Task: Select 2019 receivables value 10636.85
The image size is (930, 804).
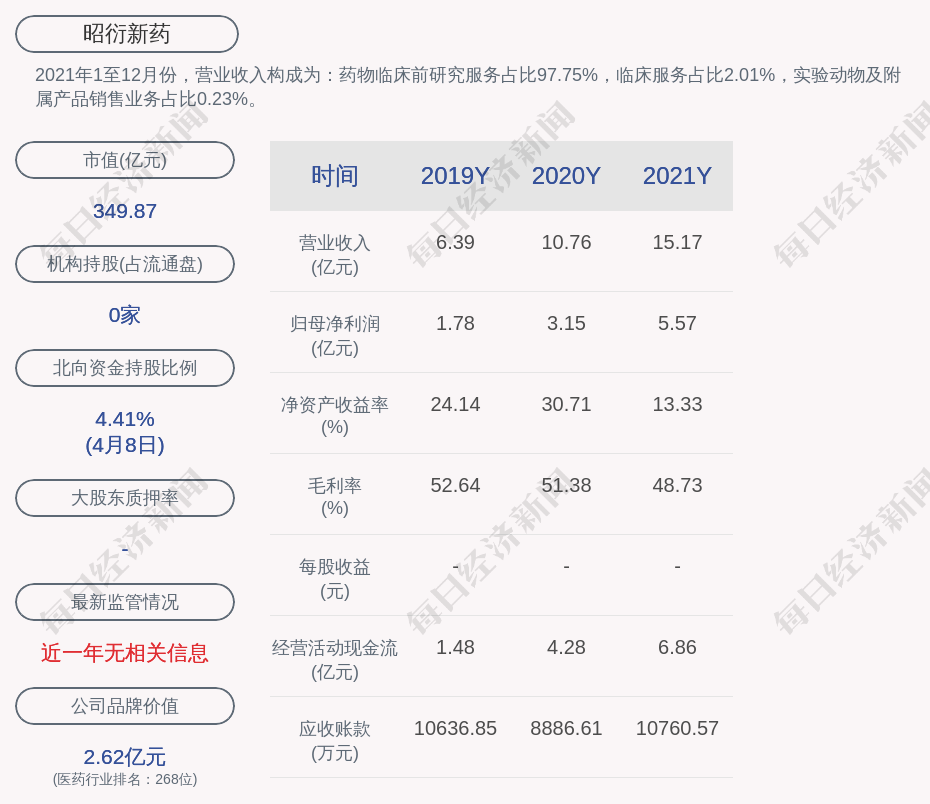Action: [x=455, y=728]
